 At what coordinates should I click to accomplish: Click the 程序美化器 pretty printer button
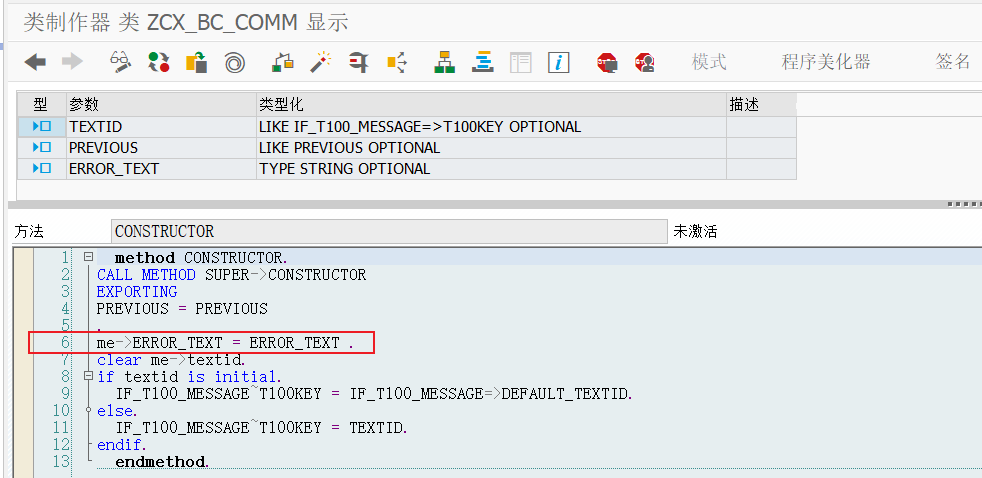click(x=826, y=61)
